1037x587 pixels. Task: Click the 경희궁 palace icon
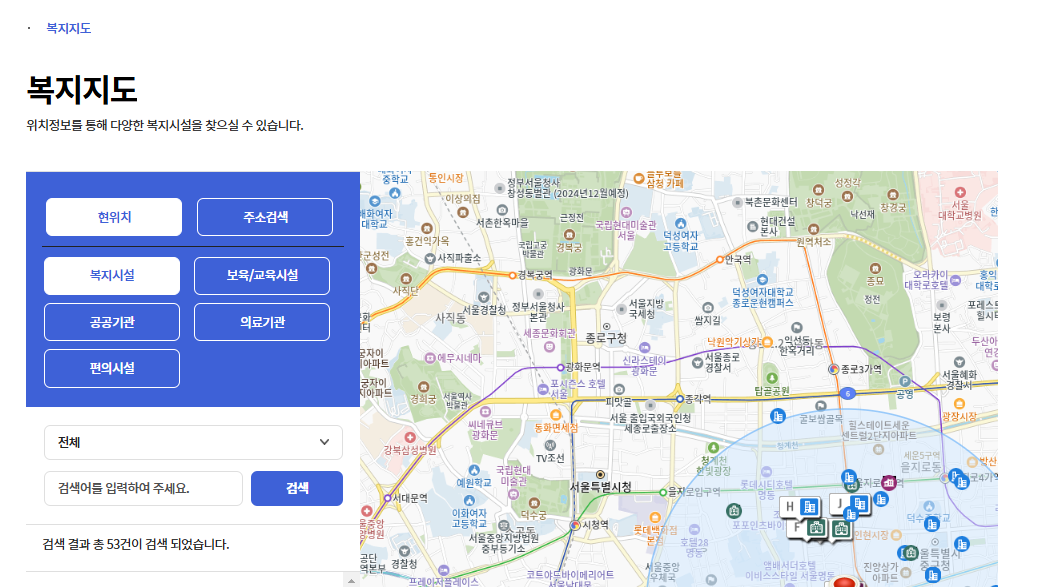pyautogui.click(x=423, y=387)
